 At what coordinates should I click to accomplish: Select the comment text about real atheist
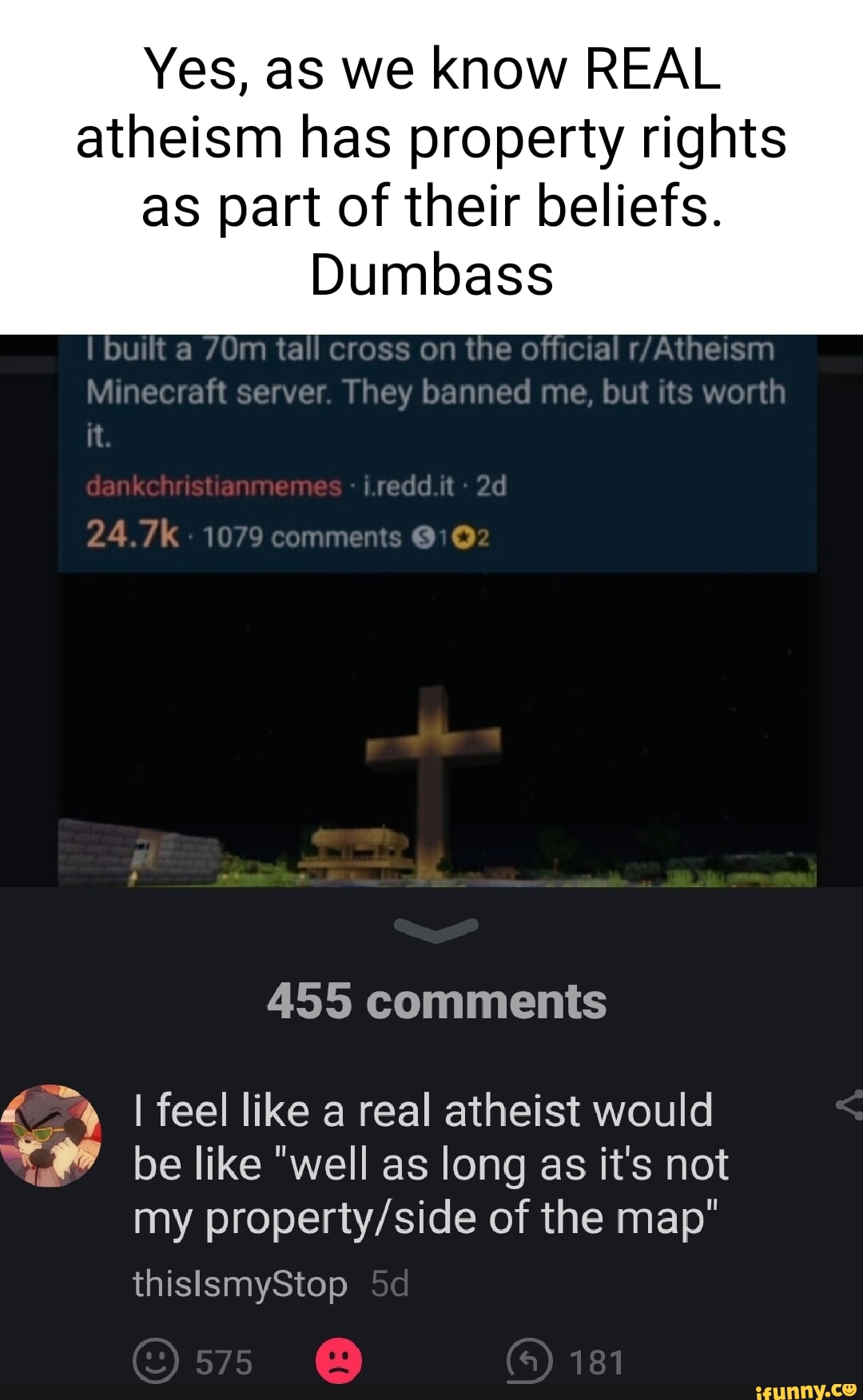click(431, 1164)
